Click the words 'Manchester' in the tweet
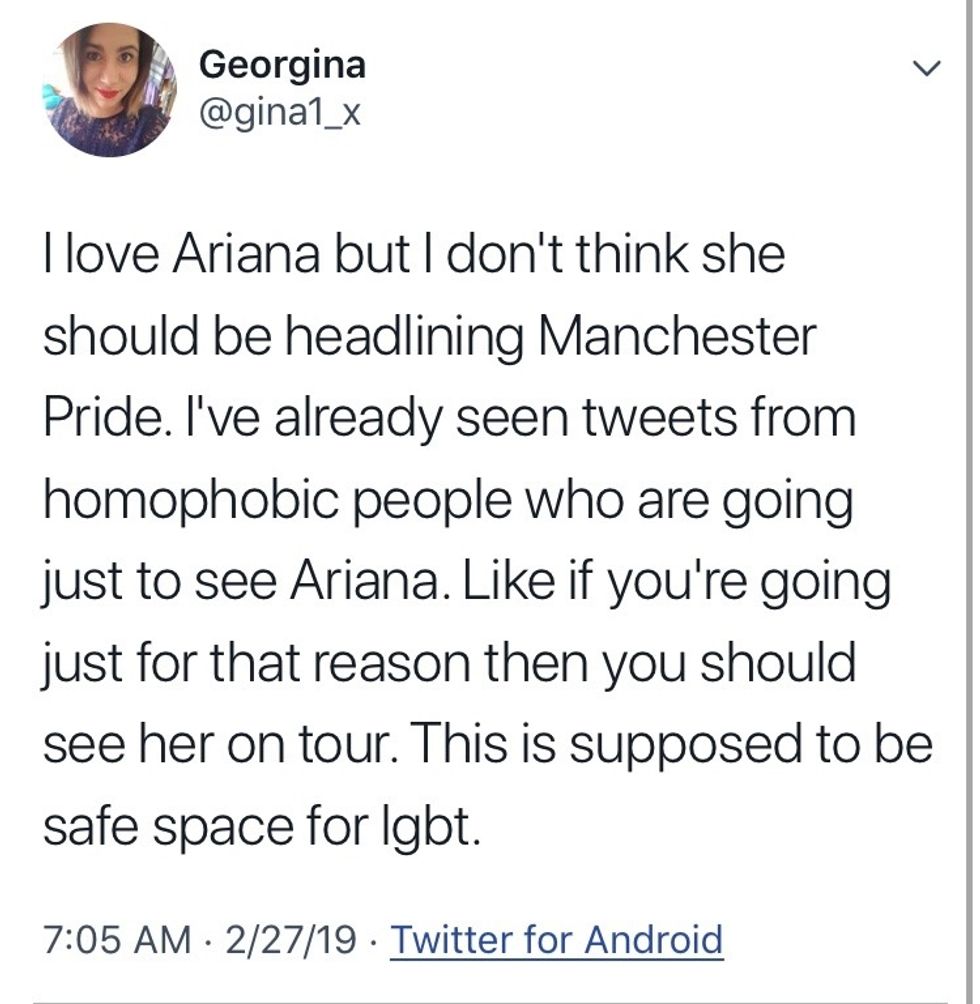The height and width of the screenshot is (1004, 980). (x=677, y=338)
